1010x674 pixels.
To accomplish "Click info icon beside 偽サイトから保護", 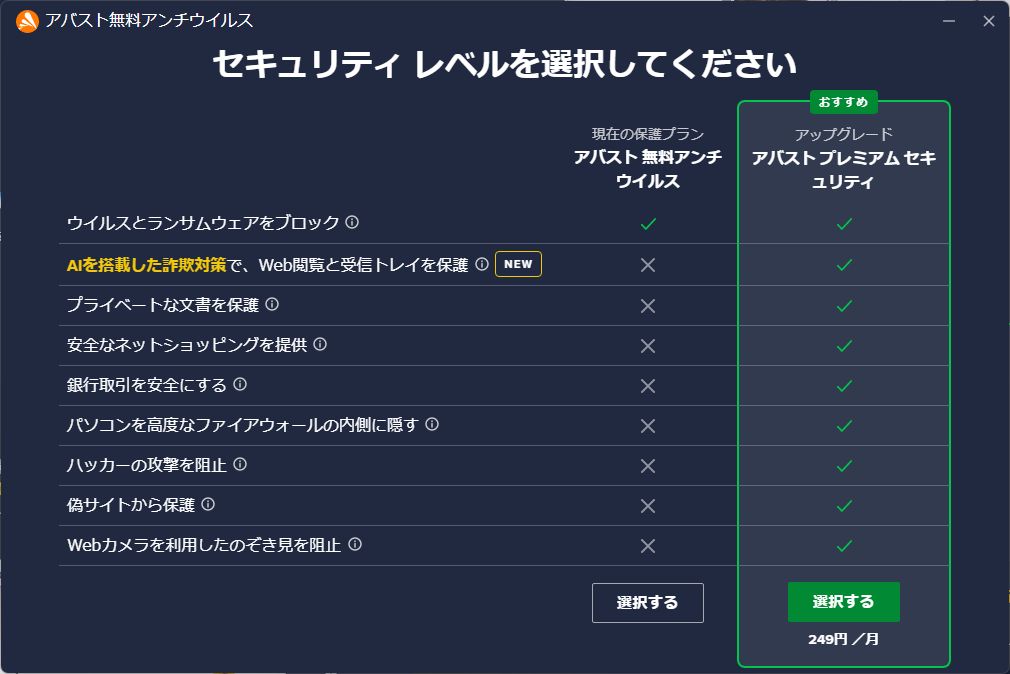I will click(x=208, y=504).
